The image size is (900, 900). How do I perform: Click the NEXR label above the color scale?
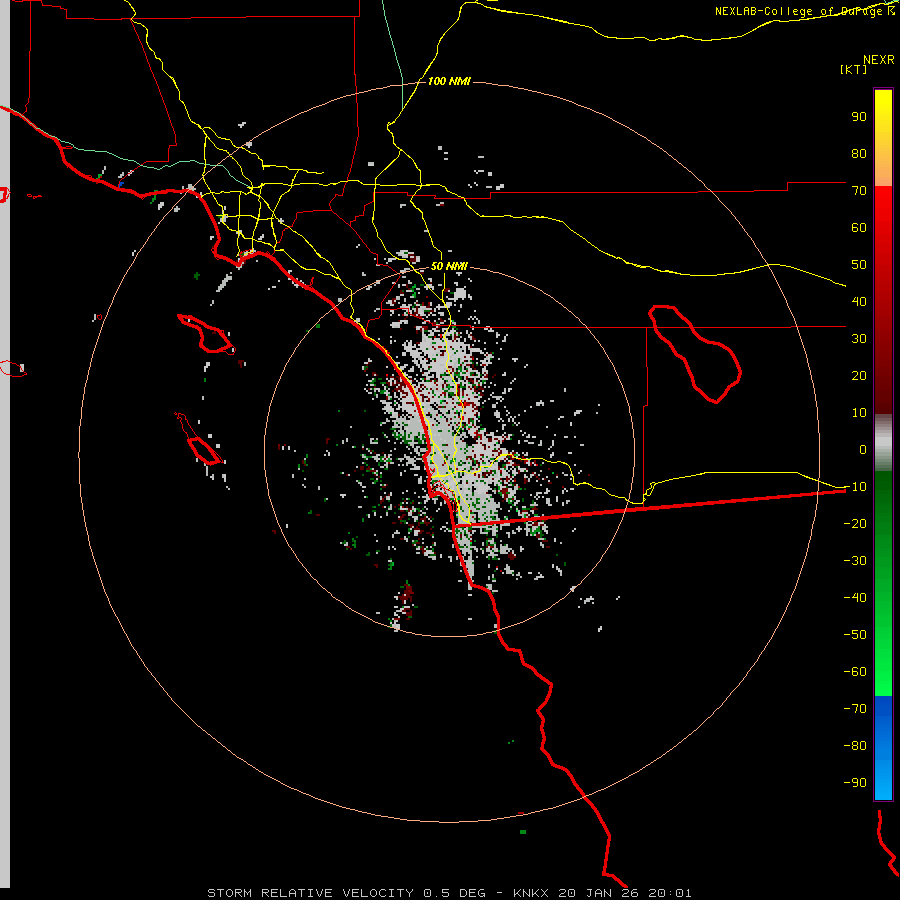(x=879, y=60)
